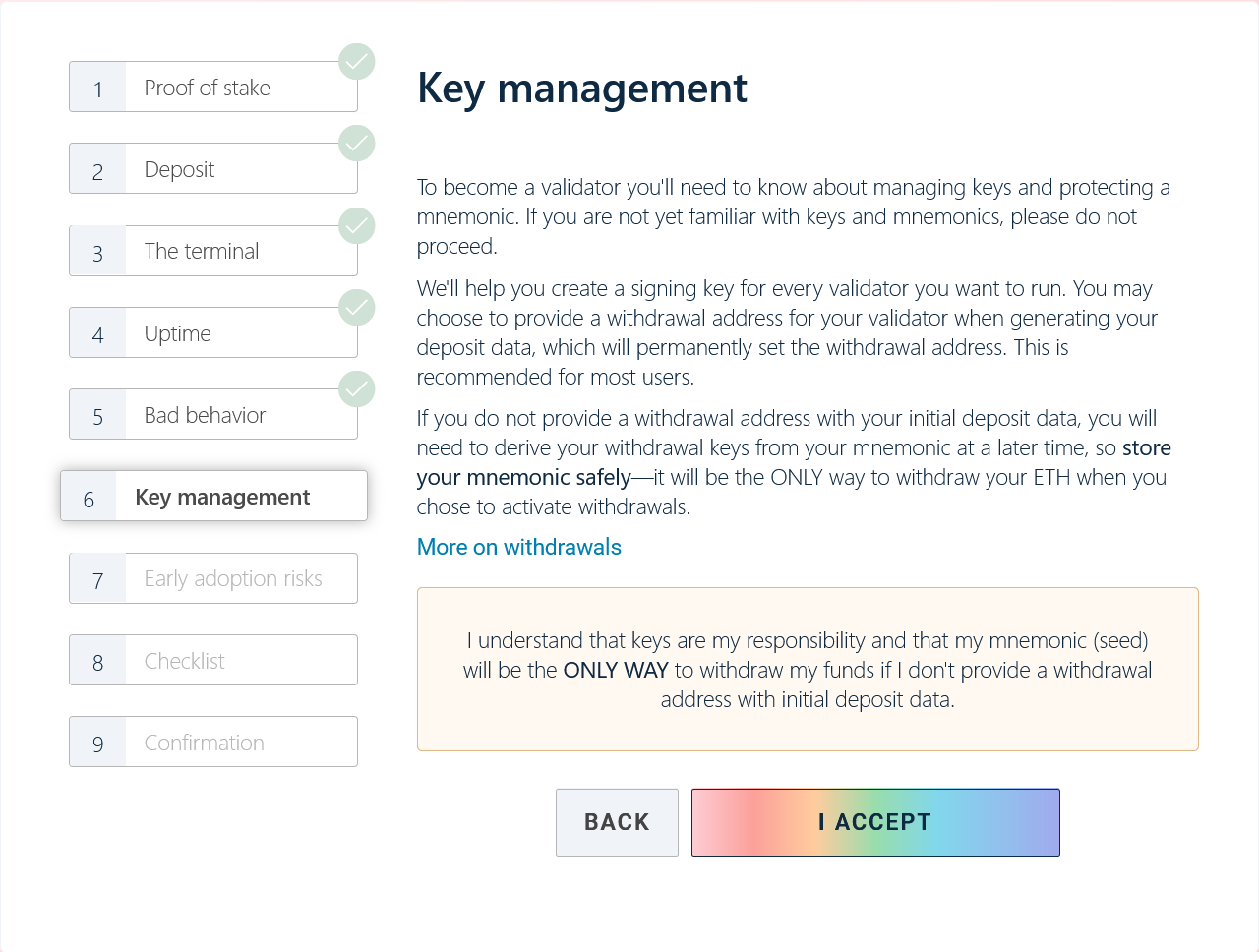1259x952 pixels.
Task: Navigate to The terminal step
Action: [213, 252]
